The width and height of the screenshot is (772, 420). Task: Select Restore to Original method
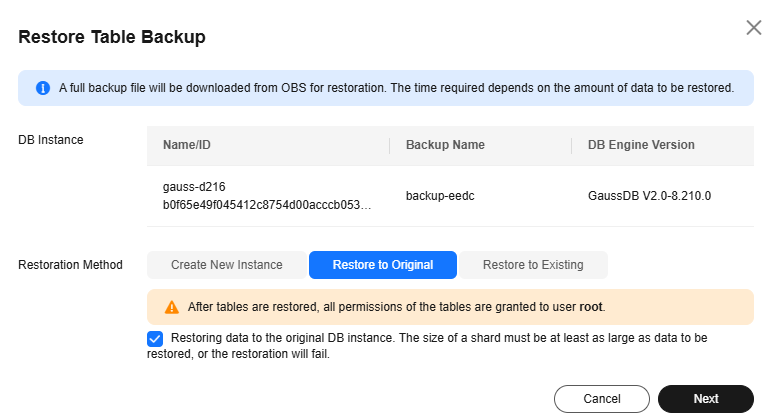click(383, 265)
